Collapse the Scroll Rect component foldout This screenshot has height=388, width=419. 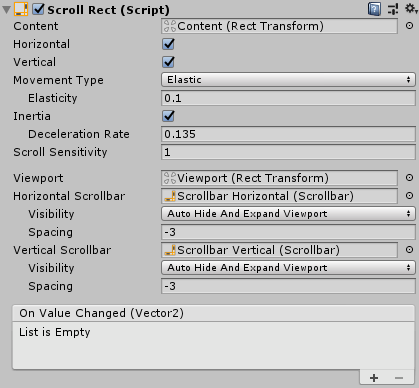tap(6, 10)
